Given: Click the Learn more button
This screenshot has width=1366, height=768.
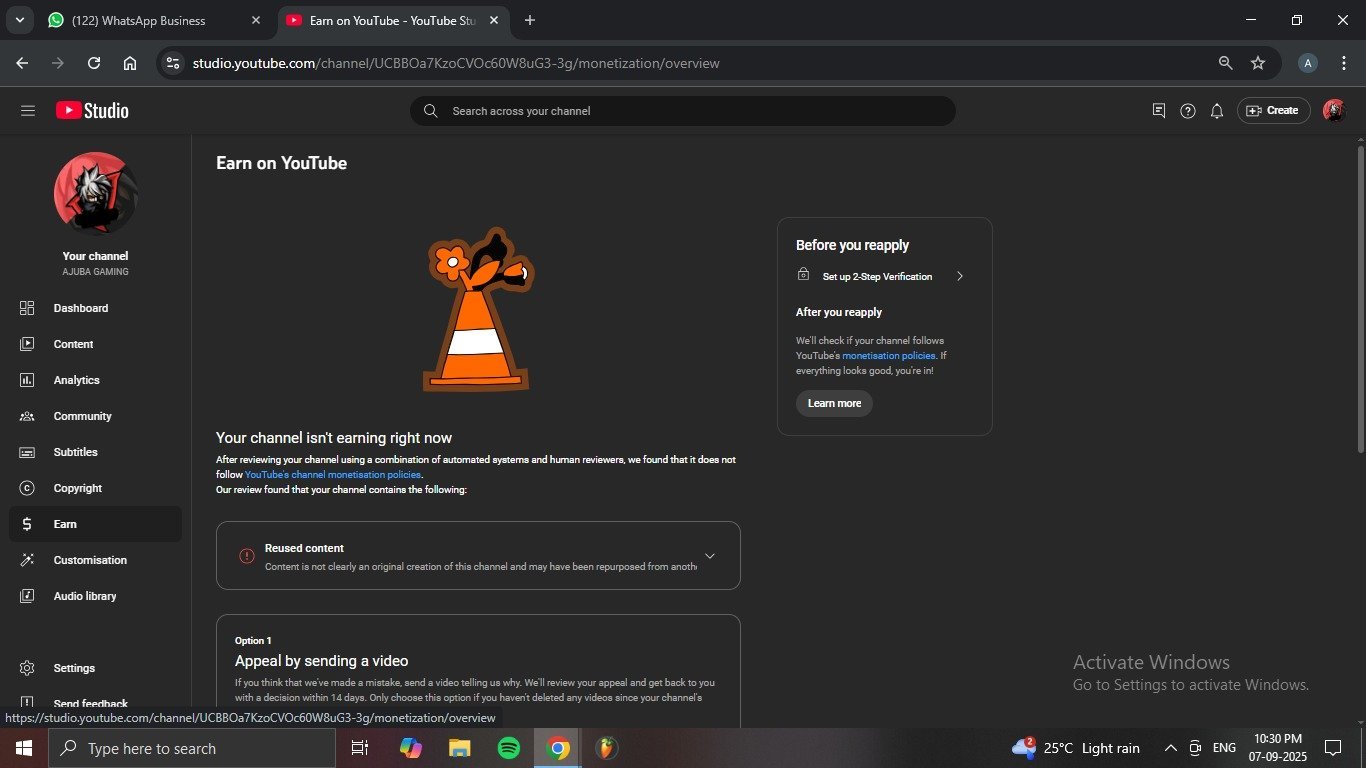Looking at the screenshot, I should 834,403.
